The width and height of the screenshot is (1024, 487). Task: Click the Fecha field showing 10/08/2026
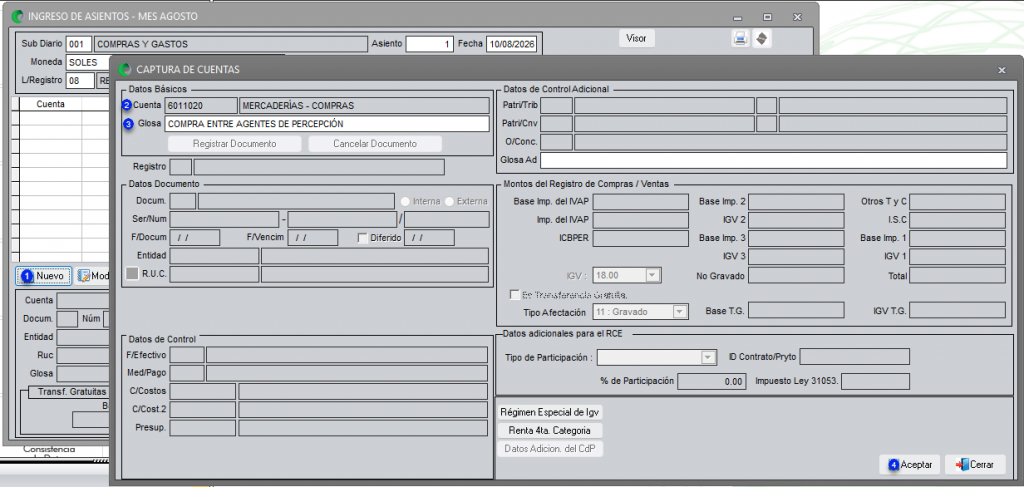click(511, 44)
